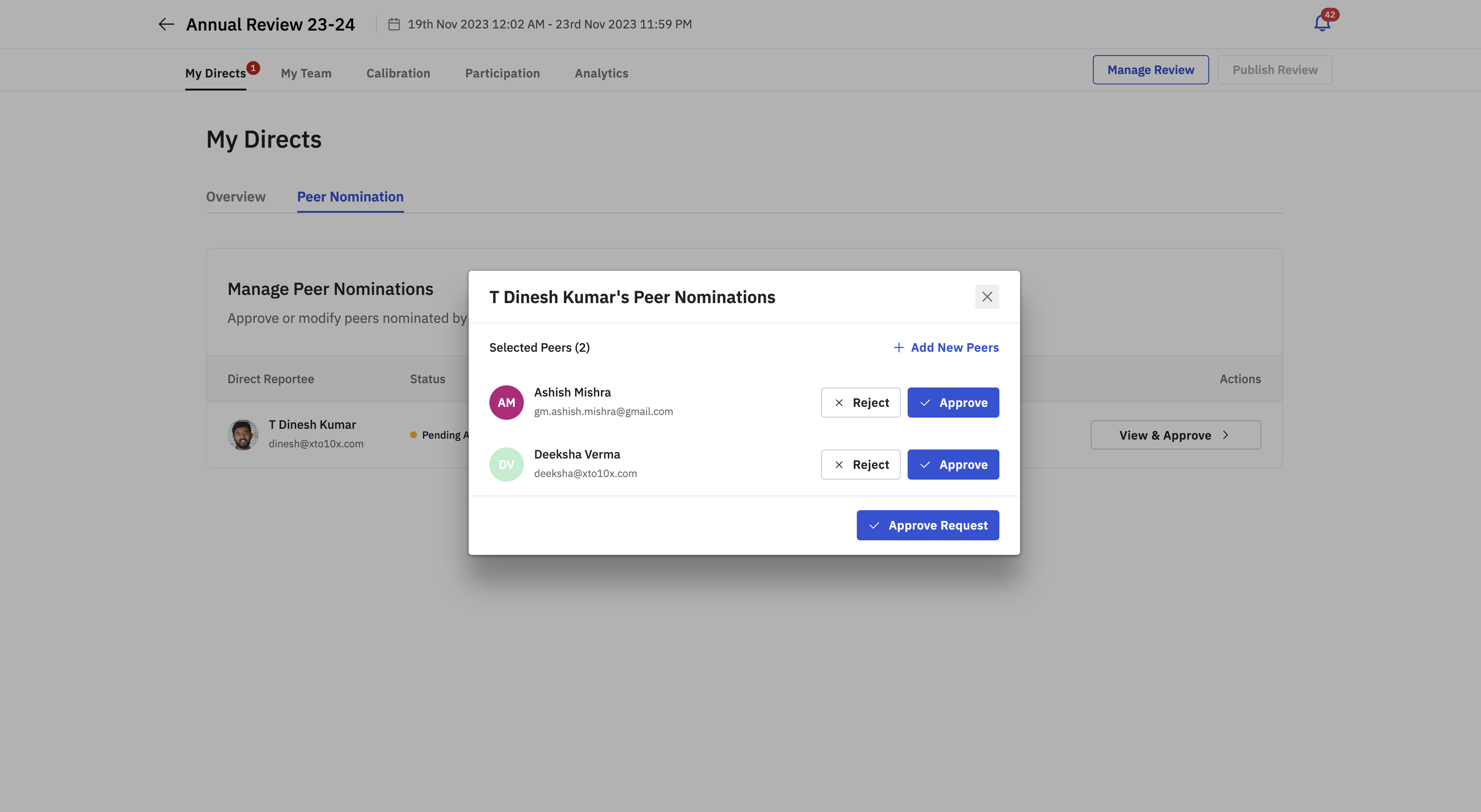Approve Ashish Mishra as a peer
The height and width of the screenshot is (812, 1481).
click(x=952, y=402)
